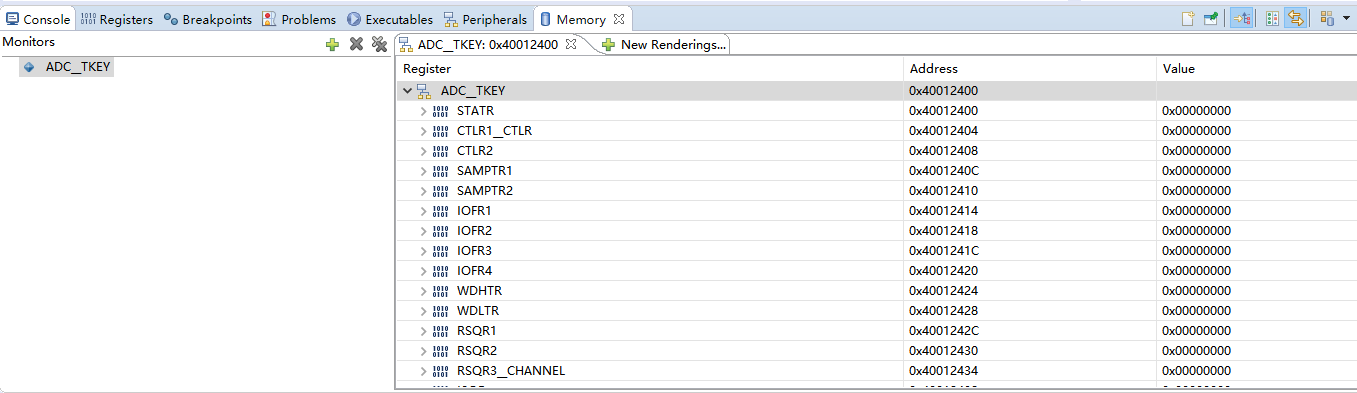Screen dimensions: 1357x393
Task: Click the register icon beside IOFR1
Action: tap(441, 211)
